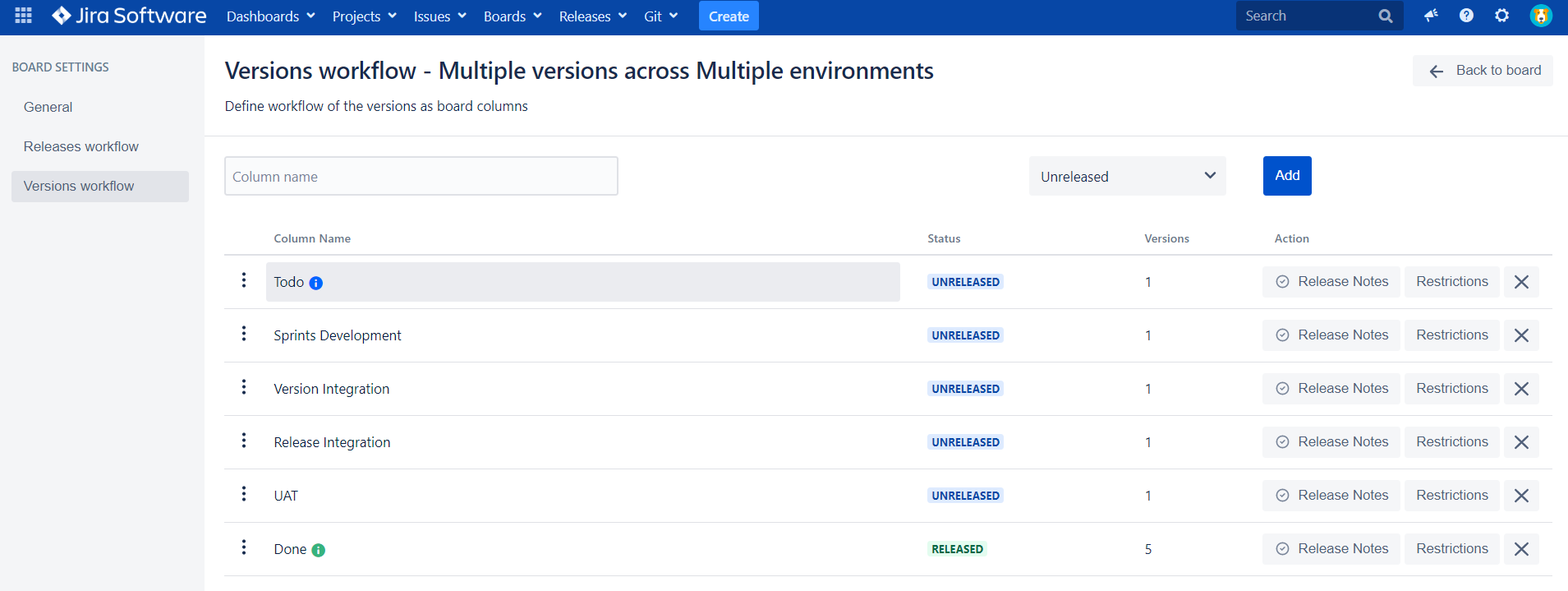1568x591 pixels.
Task: Click the Release Integration column name
Action: (x=332, y=442)
